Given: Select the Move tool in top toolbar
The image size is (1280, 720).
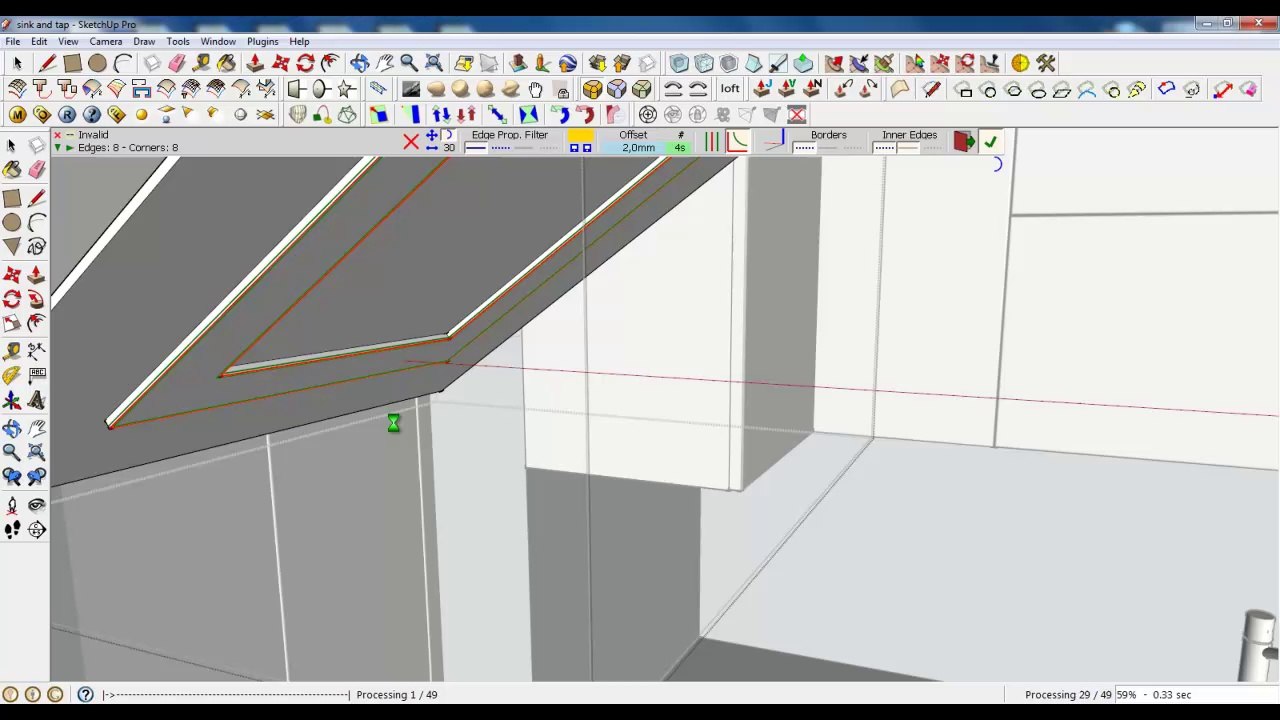Looking at the screenshot, I should (281, 63).
